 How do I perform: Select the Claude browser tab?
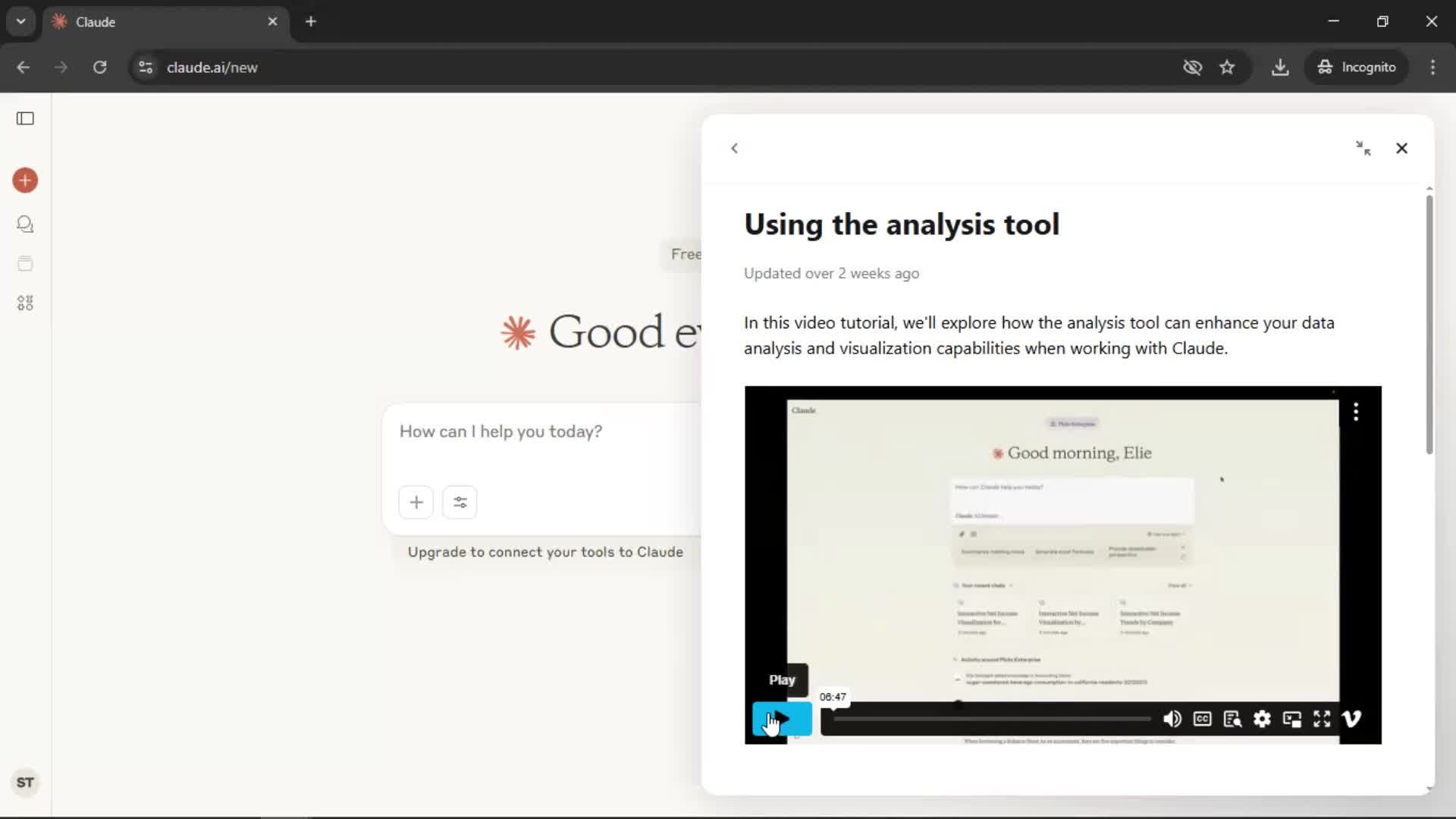165,22
